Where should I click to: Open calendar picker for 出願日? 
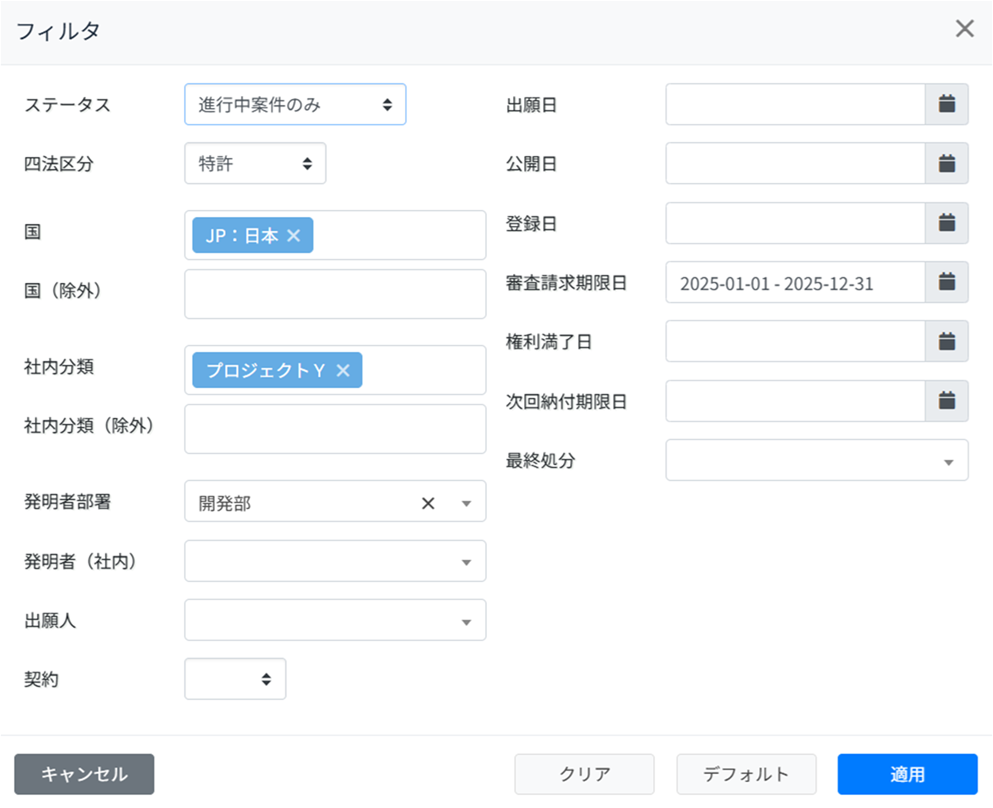(x=946, y=104)
